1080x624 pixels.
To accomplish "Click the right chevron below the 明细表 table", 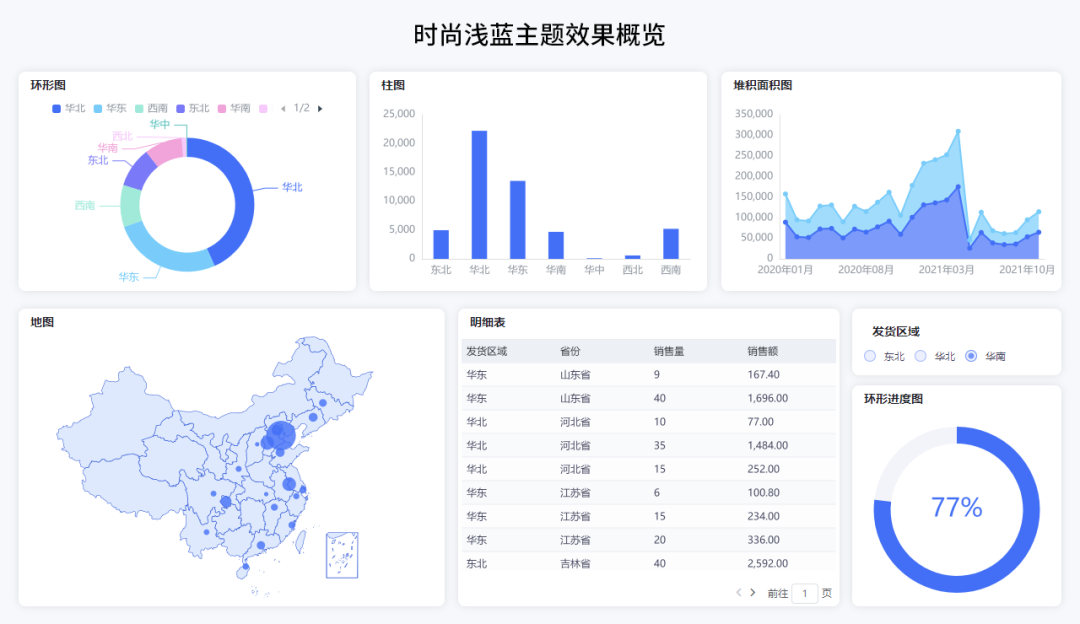I will pos(751,592).
